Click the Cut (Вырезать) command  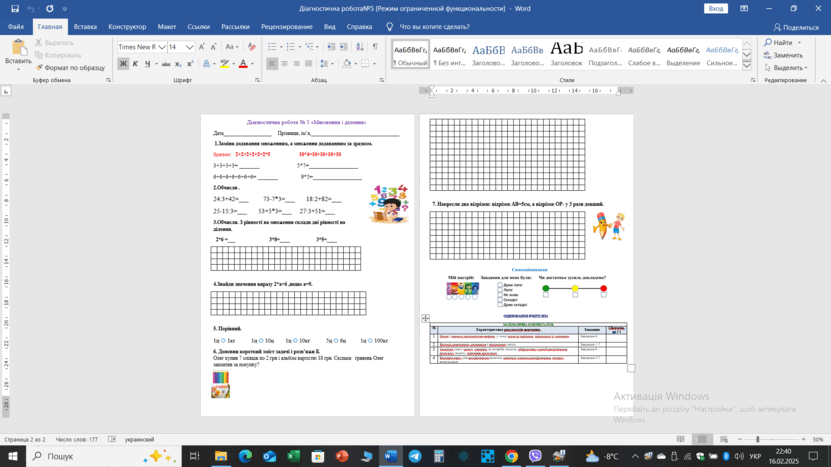[x=55, y=42]
